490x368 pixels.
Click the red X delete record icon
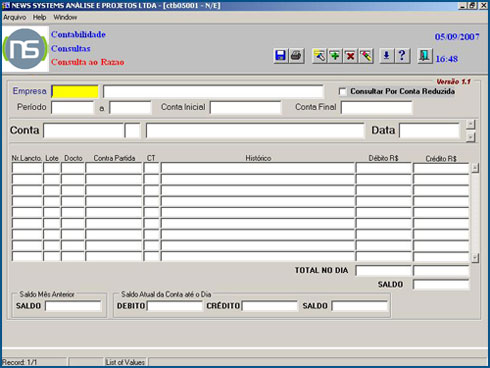[x=350, y=56]
